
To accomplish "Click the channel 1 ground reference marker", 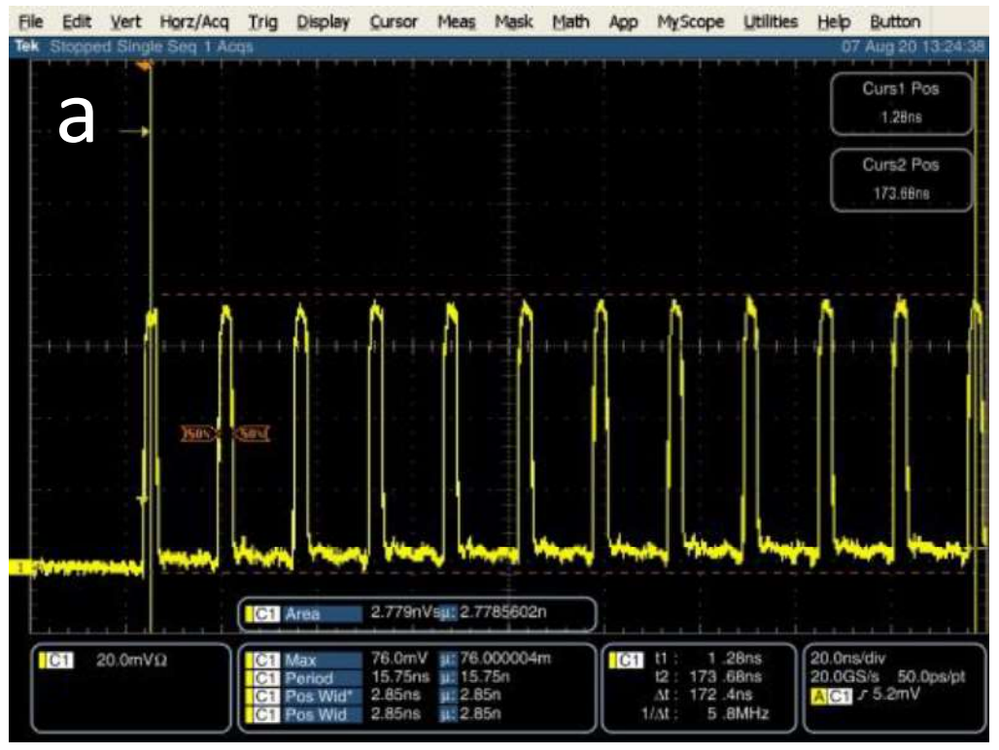I will (x=21, y=567).
